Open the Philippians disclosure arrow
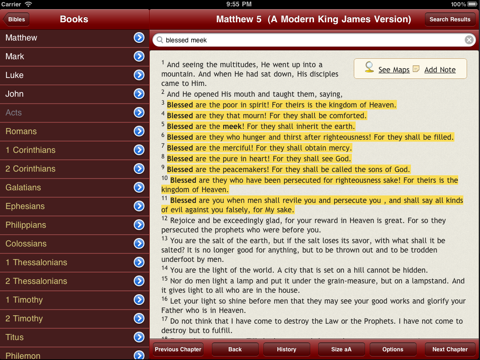Viewport: 480px width, 360px height. (x=139, y=225)
